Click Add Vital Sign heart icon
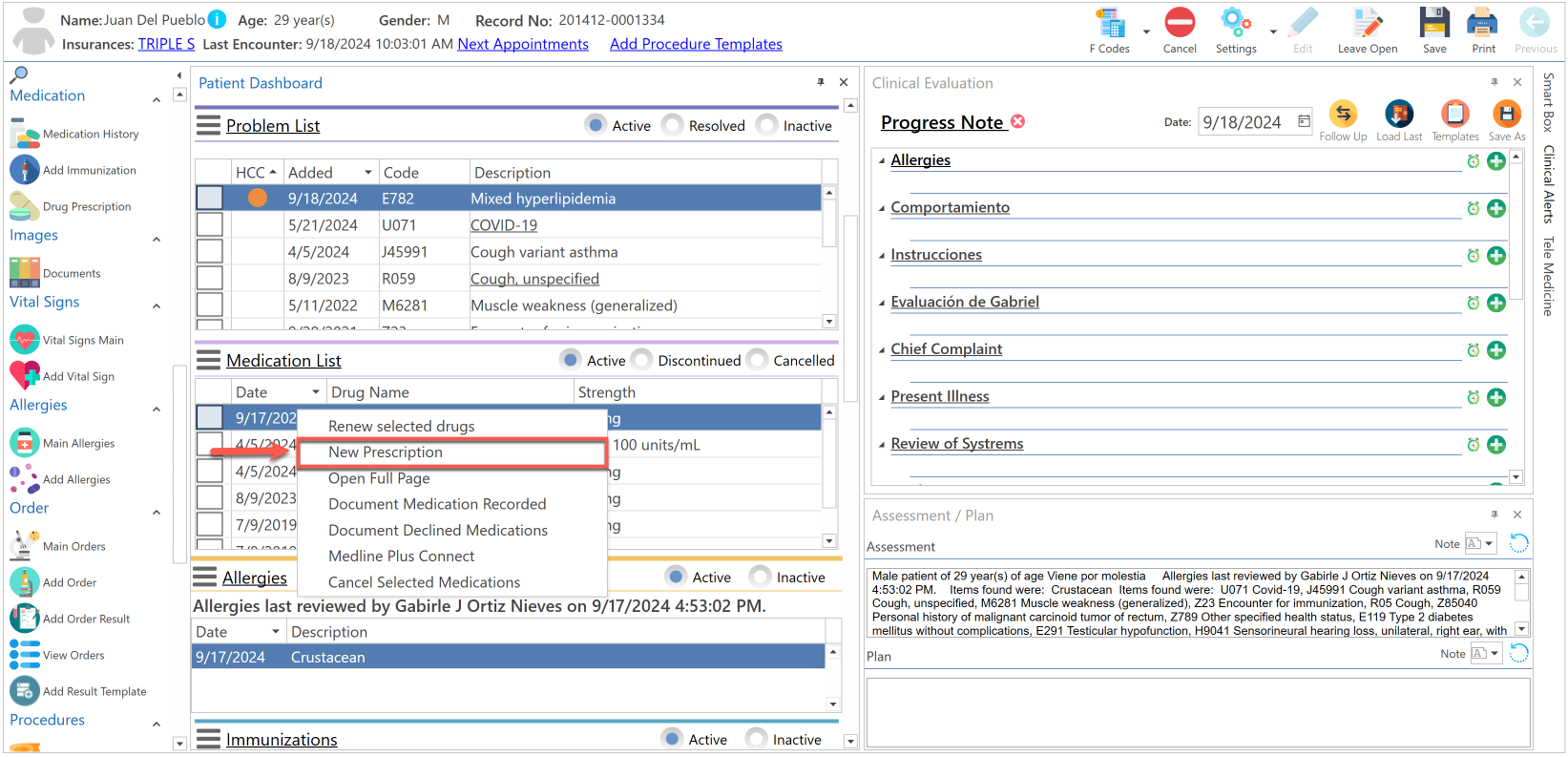The image size is (1568, 757). click(25, 376)
